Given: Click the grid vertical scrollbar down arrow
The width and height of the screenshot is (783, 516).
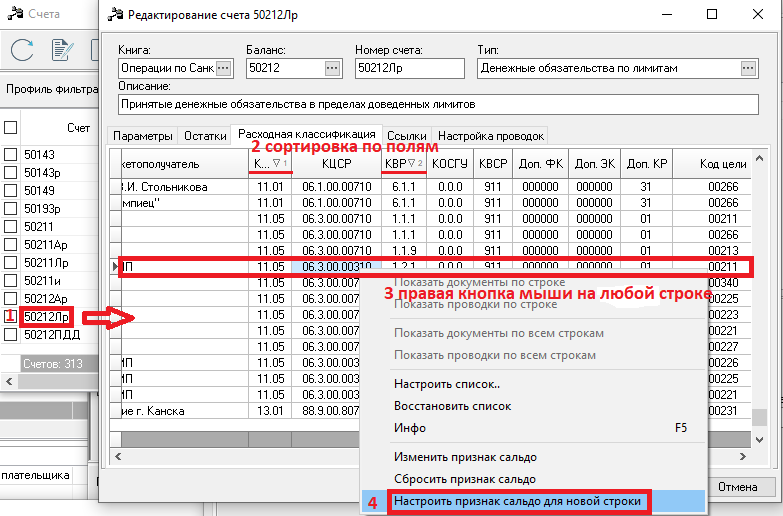Looking at the screenshot, I should pyautogui.click(x=760, y=440).
